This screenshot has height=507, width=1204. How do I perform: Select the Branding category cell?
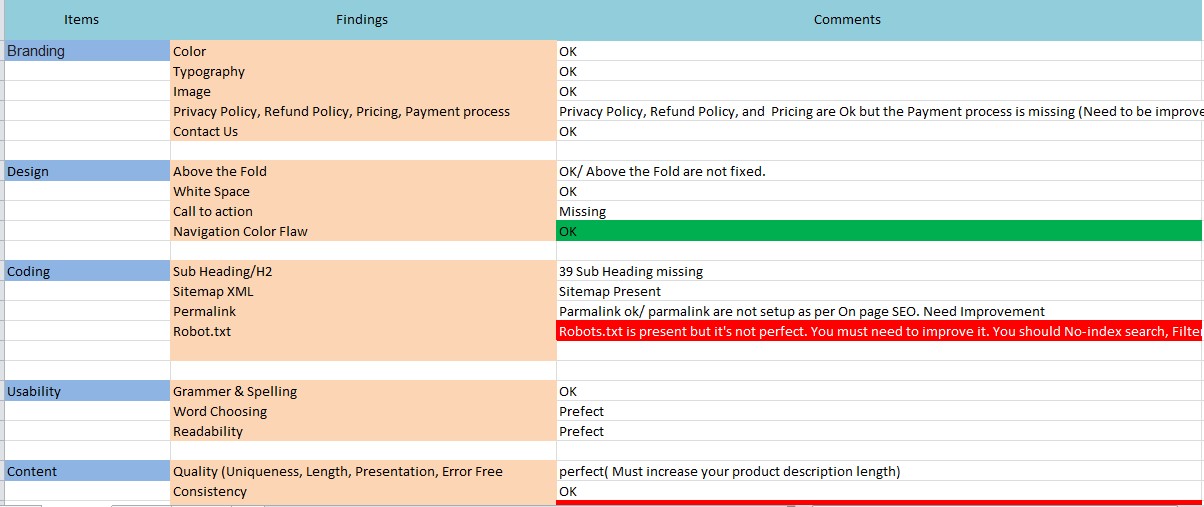pos(87,51)
